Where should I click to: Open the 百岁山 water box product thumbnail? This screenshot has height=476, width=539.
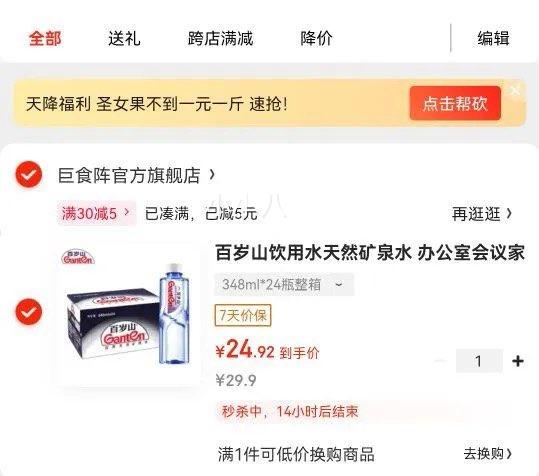coord(128,314)
